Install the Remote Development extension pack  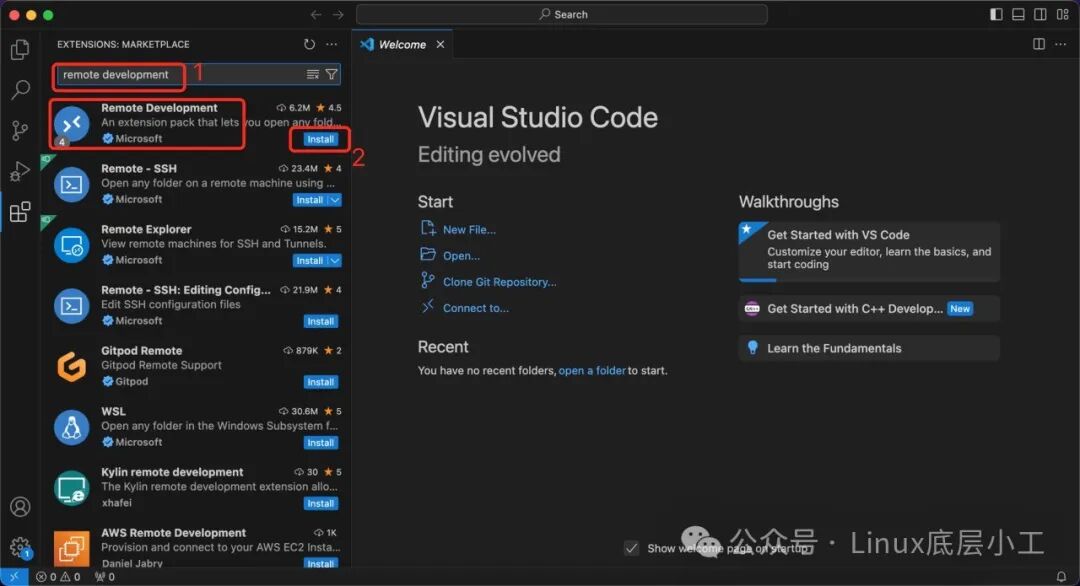pos(320,139)
